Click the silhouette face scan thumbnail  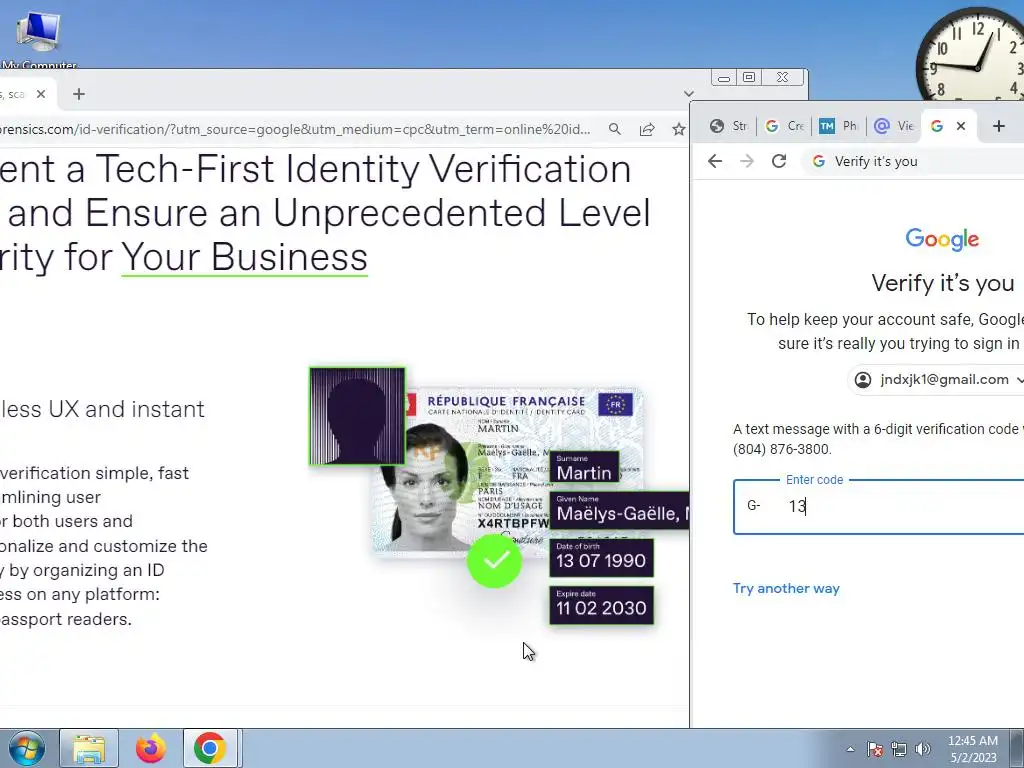[357, 416]
